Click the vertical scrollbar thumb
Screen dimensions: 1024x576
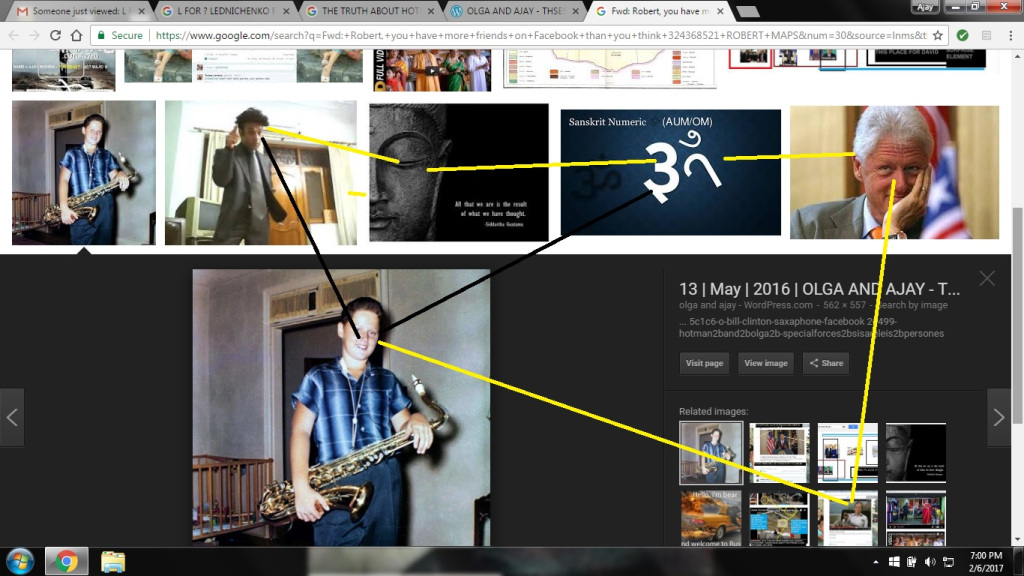pos(1017,315)
